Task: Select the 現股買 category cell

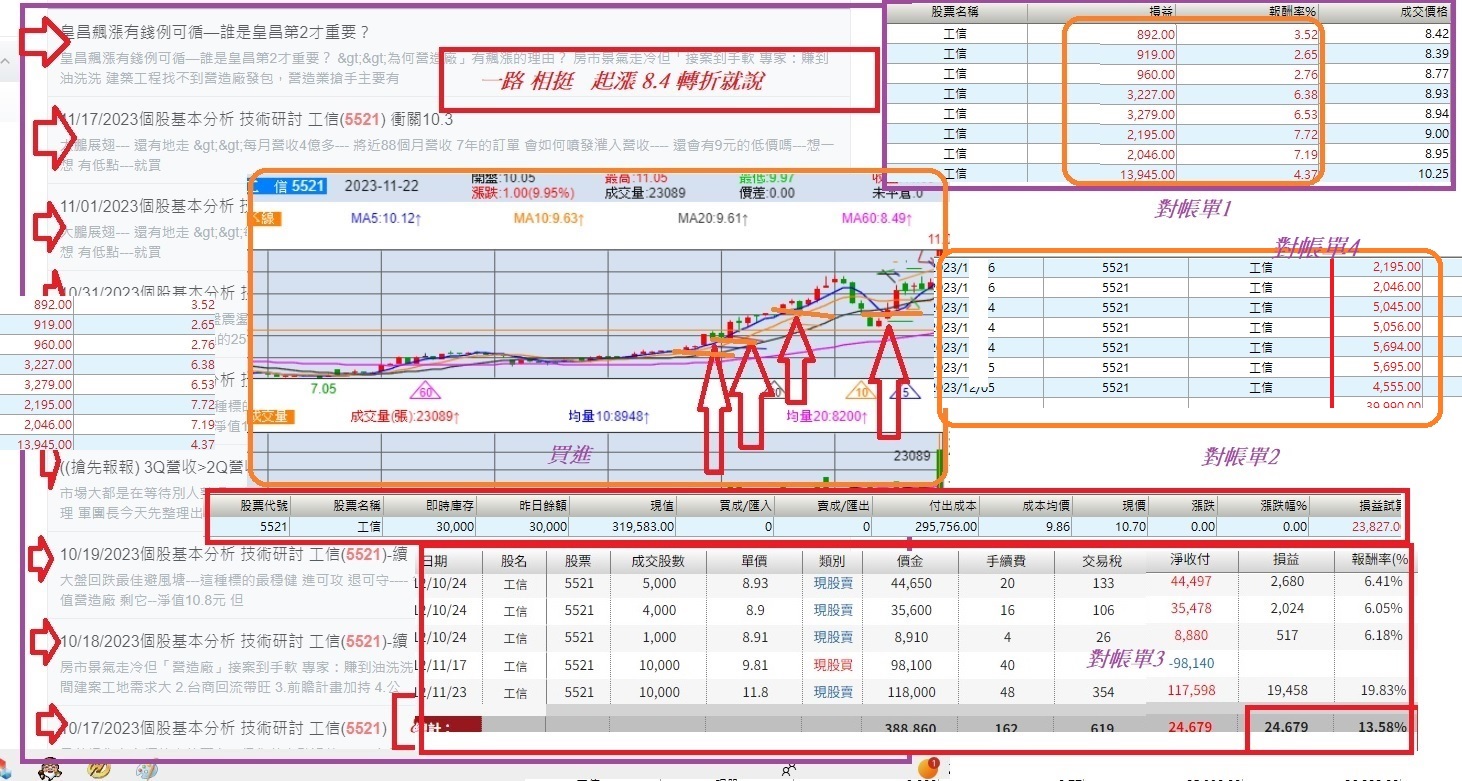Action: point(832,665)
